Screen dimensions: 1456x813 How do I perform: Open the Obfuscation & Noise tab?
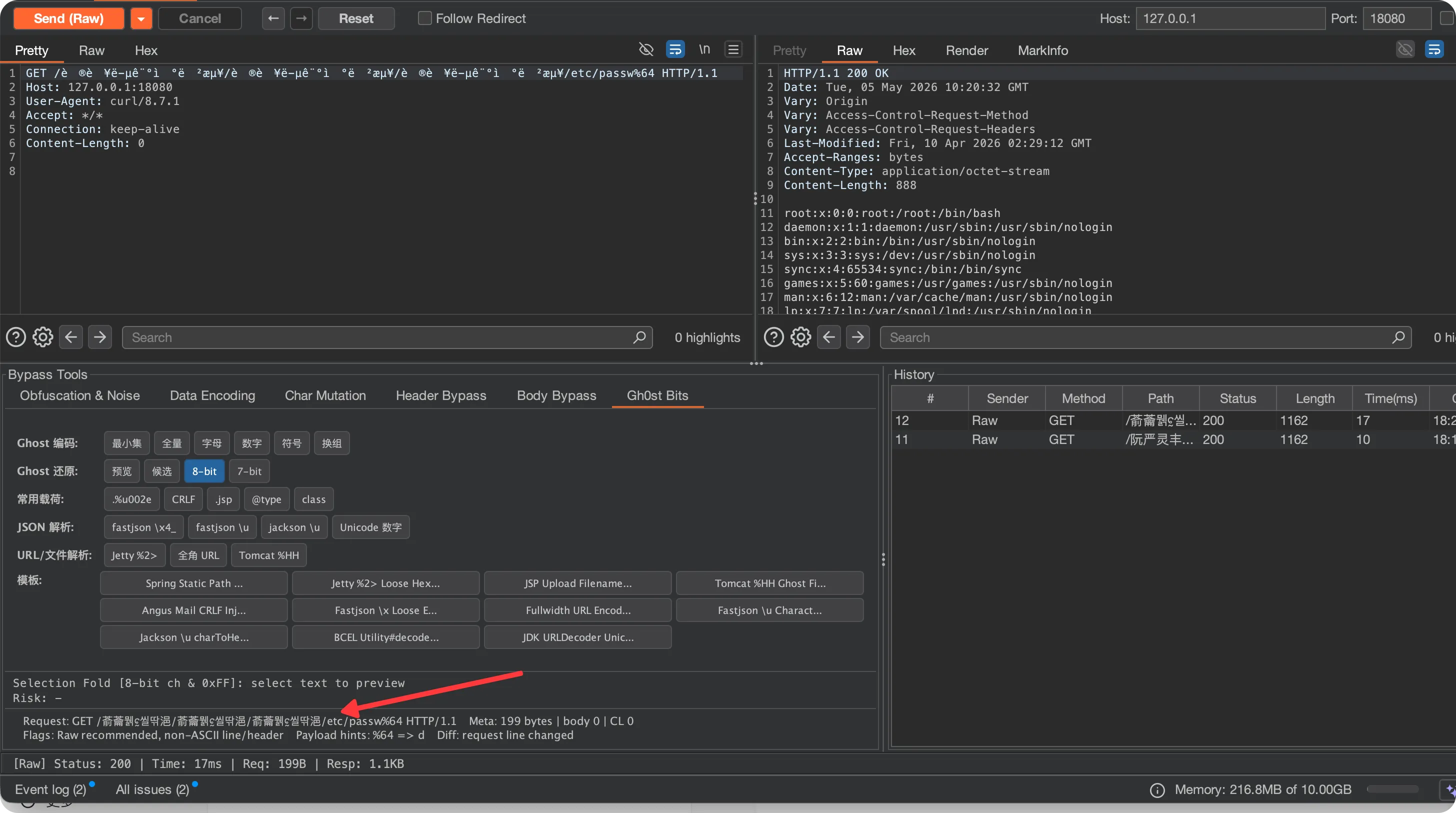[79, 395]
